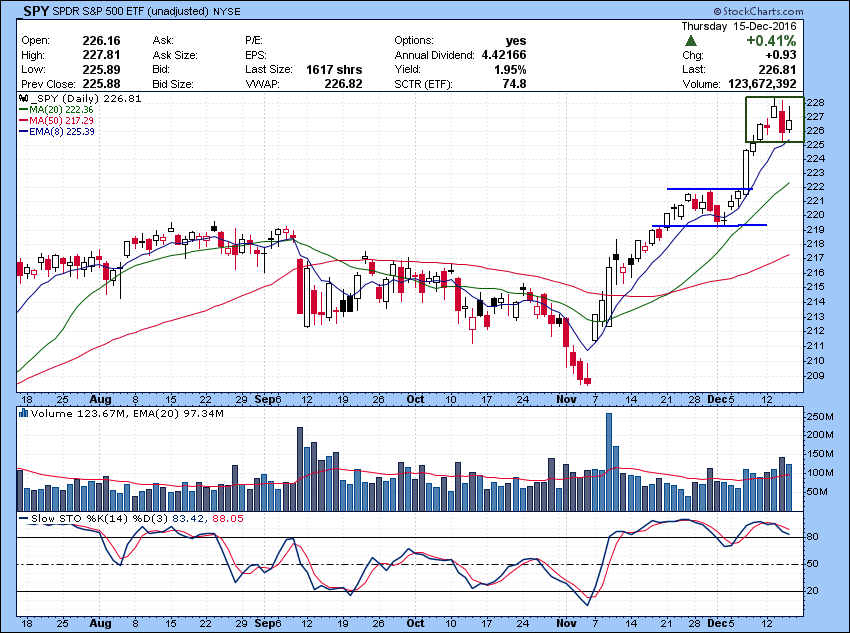
Task: Click the SCTR (ETF) value '74.8'
Action: (515, 84)
